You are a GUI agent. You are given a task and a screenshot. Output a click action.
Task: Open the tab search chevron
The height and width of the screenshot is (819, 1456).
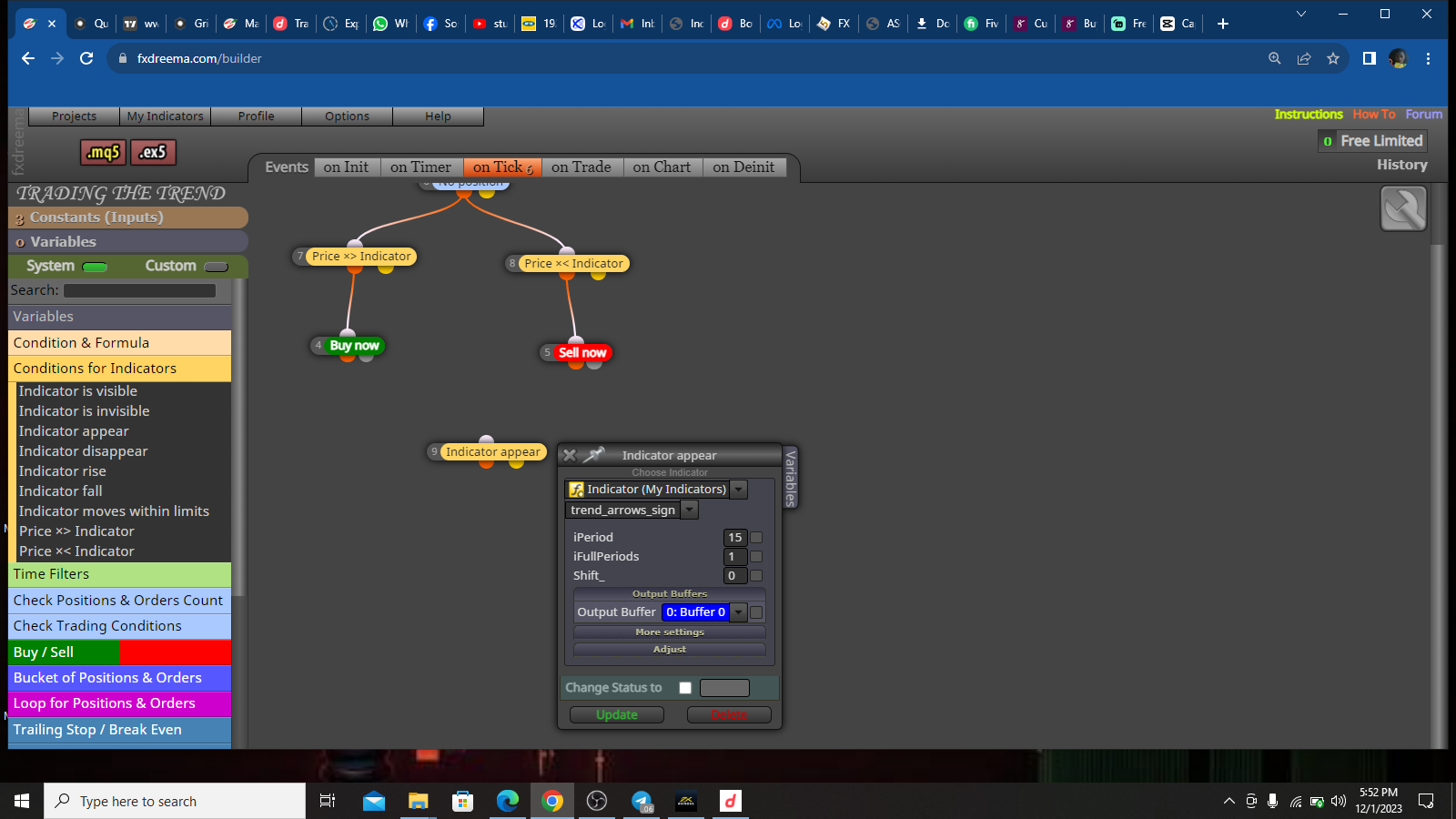(x=1301, y=14)
